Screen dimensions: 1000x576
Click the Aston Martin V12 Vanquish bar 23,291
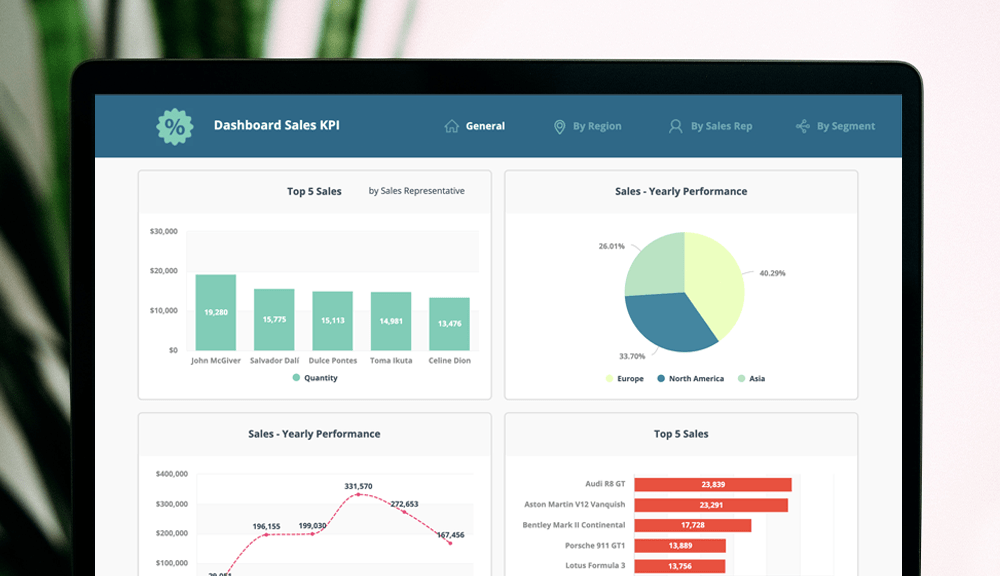(x=711, y=505)
